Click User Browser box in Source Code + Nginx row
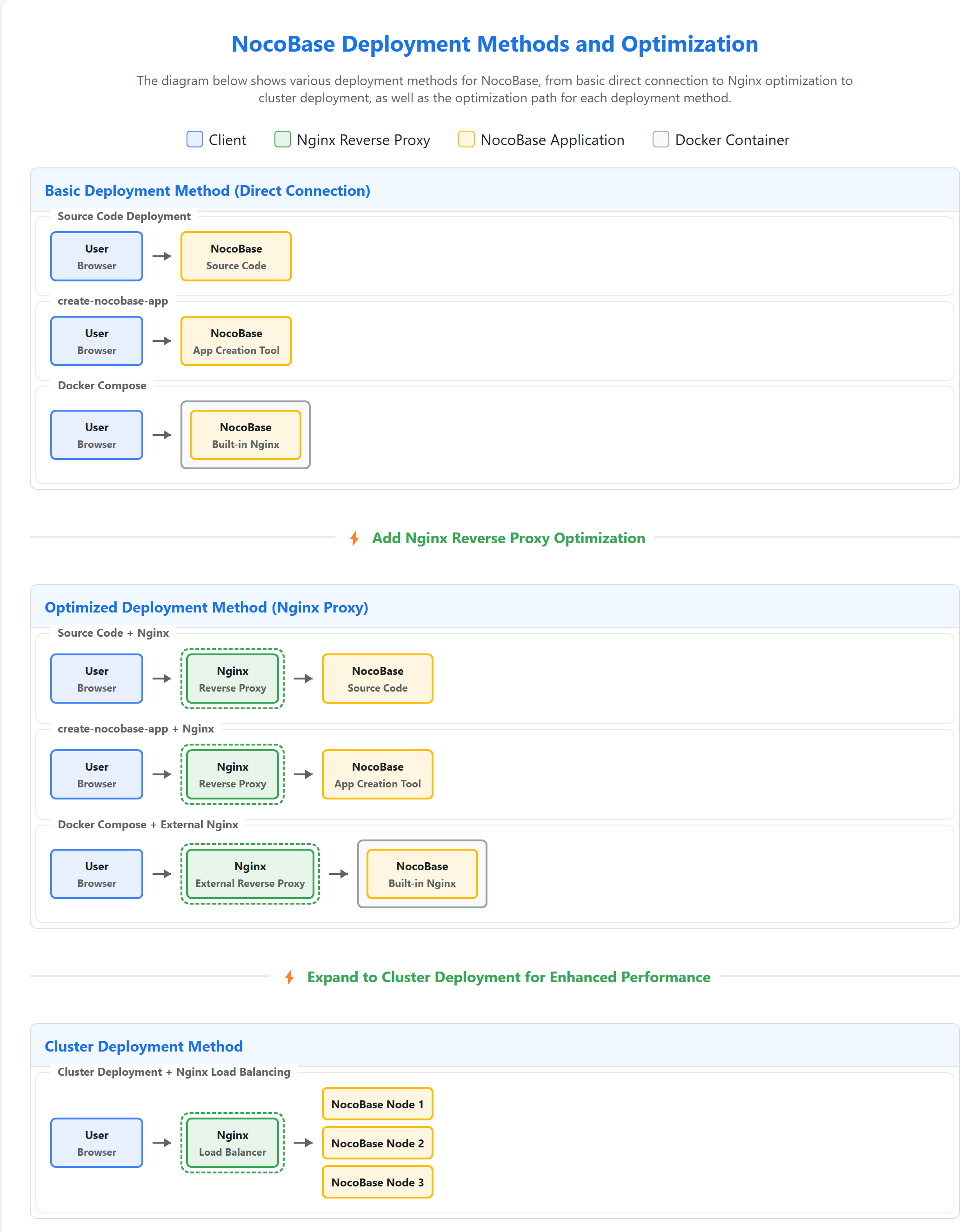 [97, 679]
